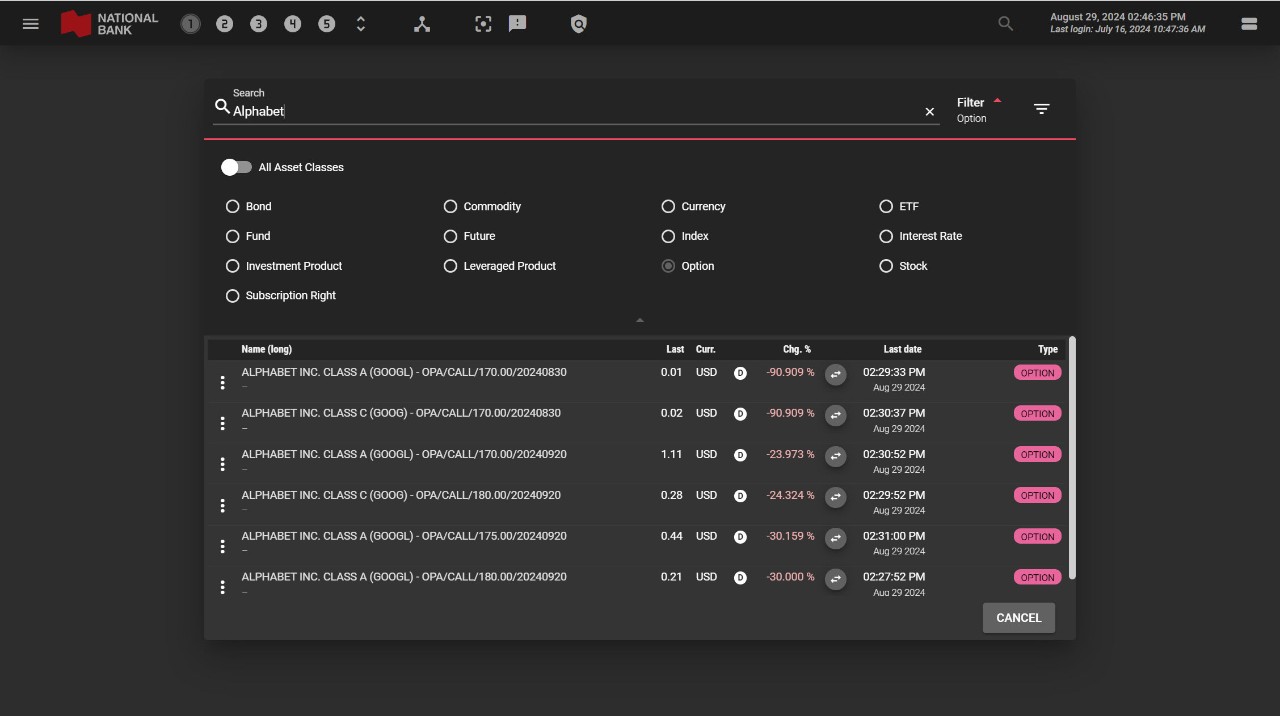
Task: Switch to workspace 4
Action: pyautogui.click(x=292, y=24)
